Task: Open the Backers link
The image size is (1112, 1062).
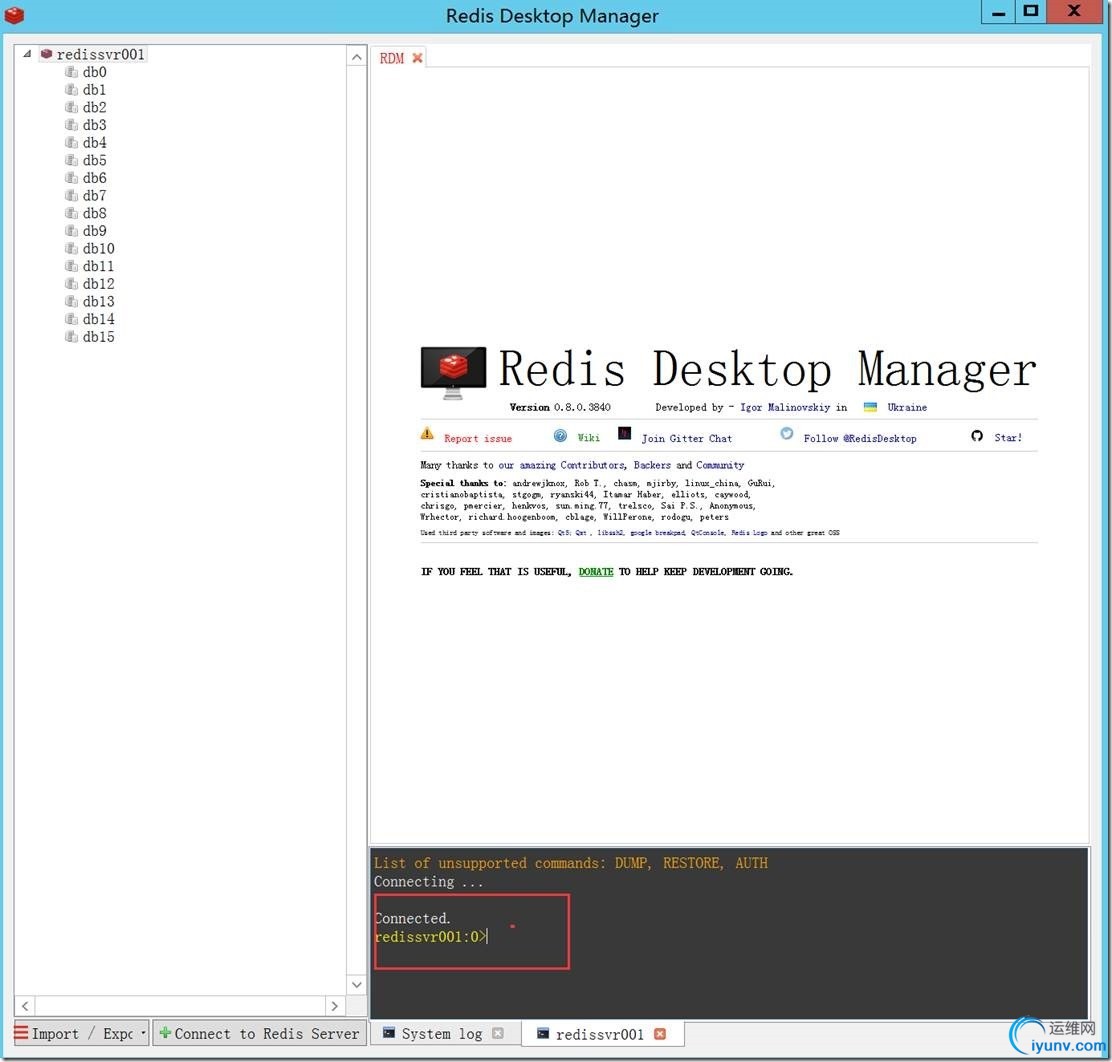Action: pyautogui.click(x=652, y=465)
